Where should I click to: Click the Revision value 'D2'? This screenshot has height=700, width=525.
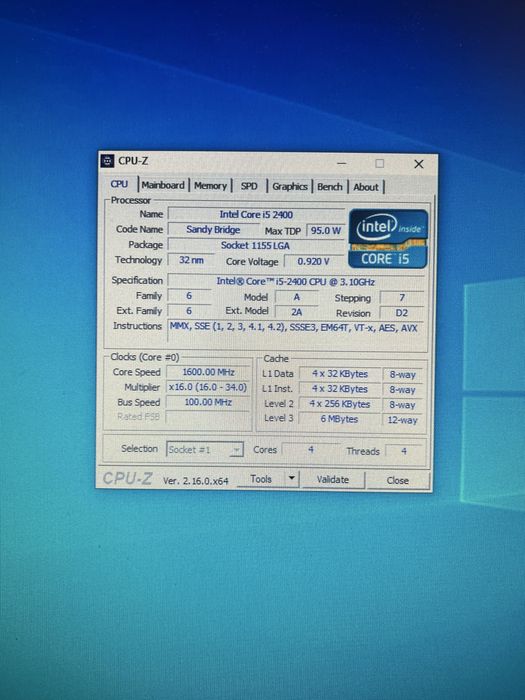401,313
